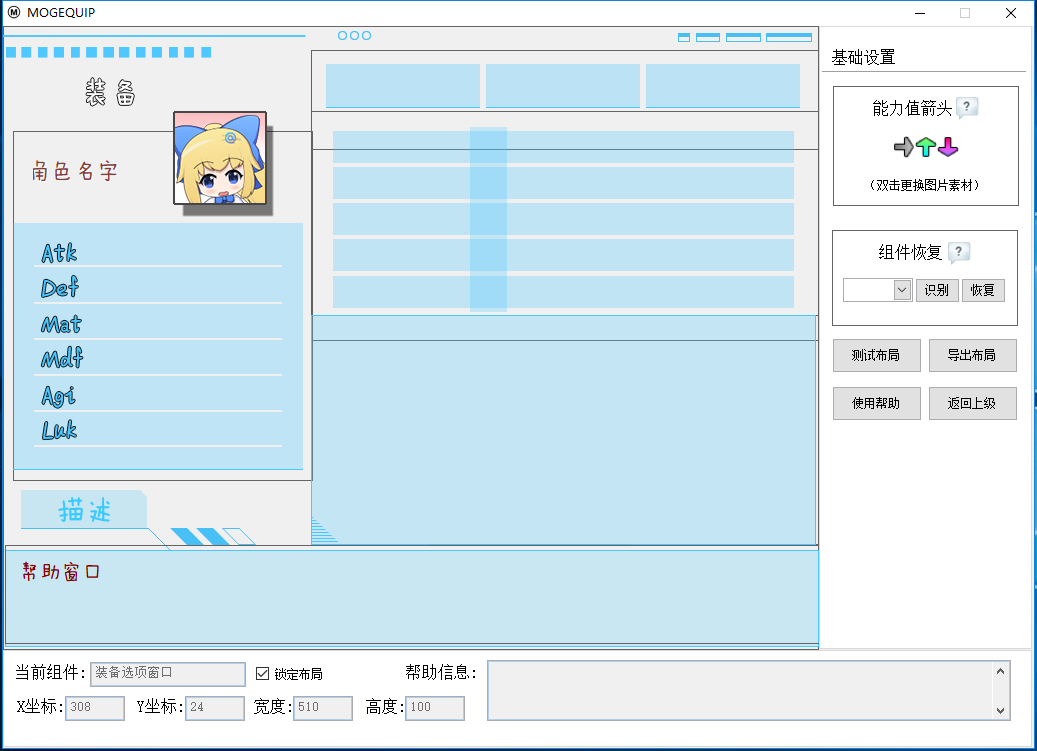Select the green up arrow image

tap(926, 147)
